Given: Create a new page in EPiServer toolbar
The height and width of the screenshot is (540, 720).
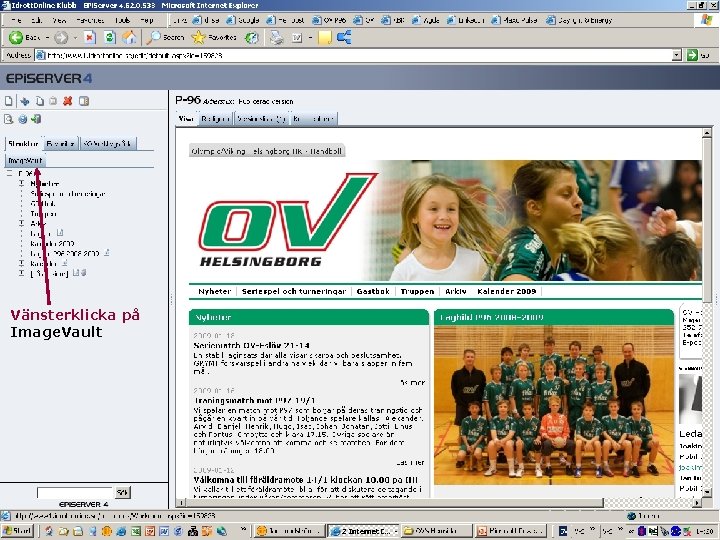Looking at the screenshot, I should click(9, 101).
